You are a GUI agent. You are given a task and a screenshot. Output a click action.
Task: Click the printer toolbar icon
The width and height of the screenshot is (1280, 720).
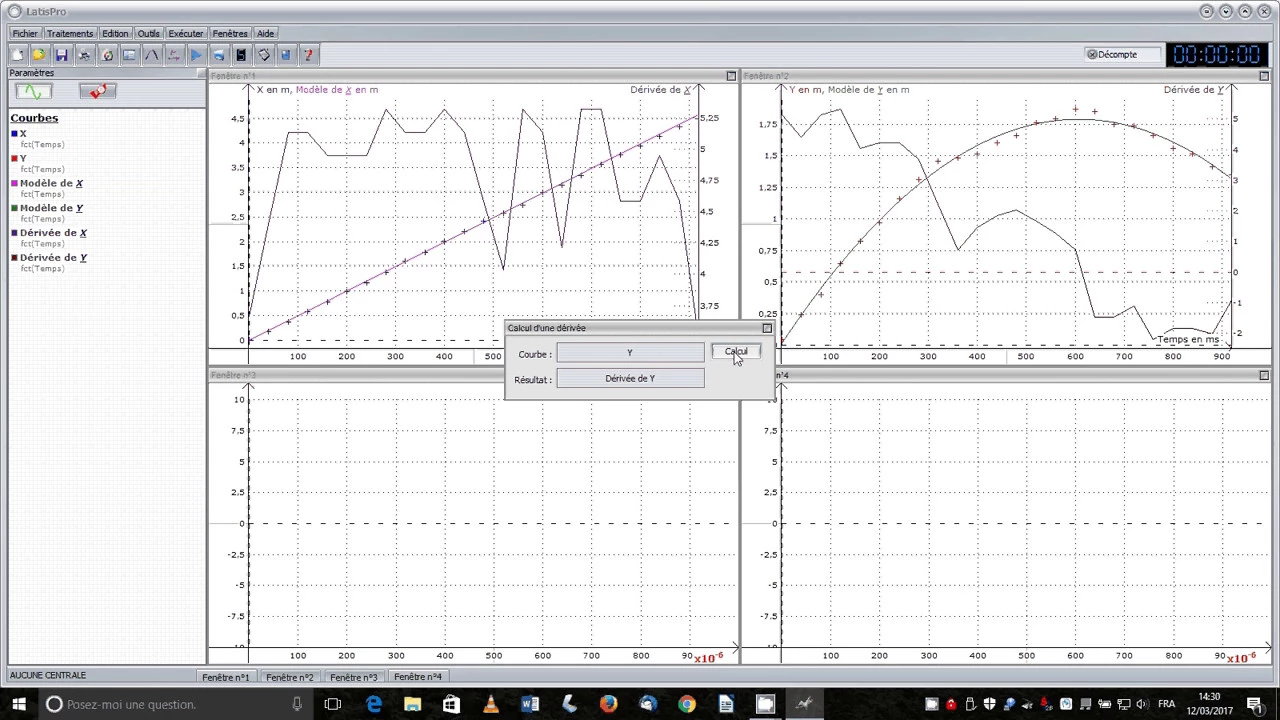(84, 55)
